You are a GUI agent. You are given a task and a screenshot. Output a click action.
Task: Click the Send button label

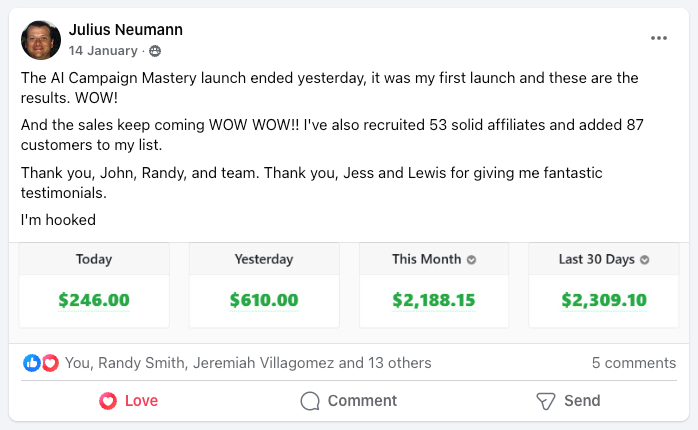pos(582,401)
